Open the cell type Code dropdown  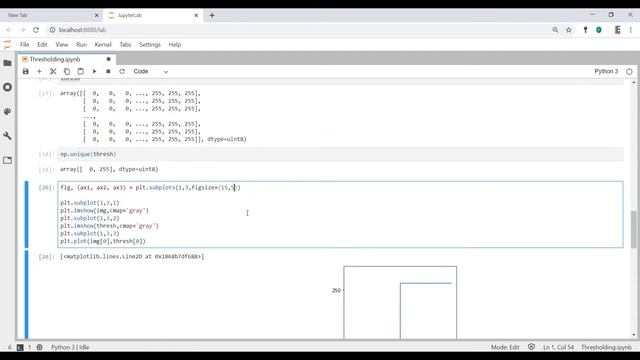click(151, 71)
